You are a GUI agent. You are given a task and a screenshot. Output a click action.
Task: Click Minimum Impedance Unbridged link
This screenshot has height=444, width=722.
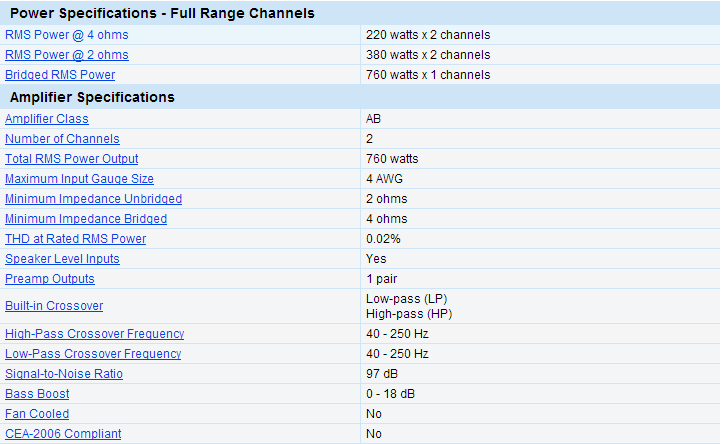pos(93,199)
